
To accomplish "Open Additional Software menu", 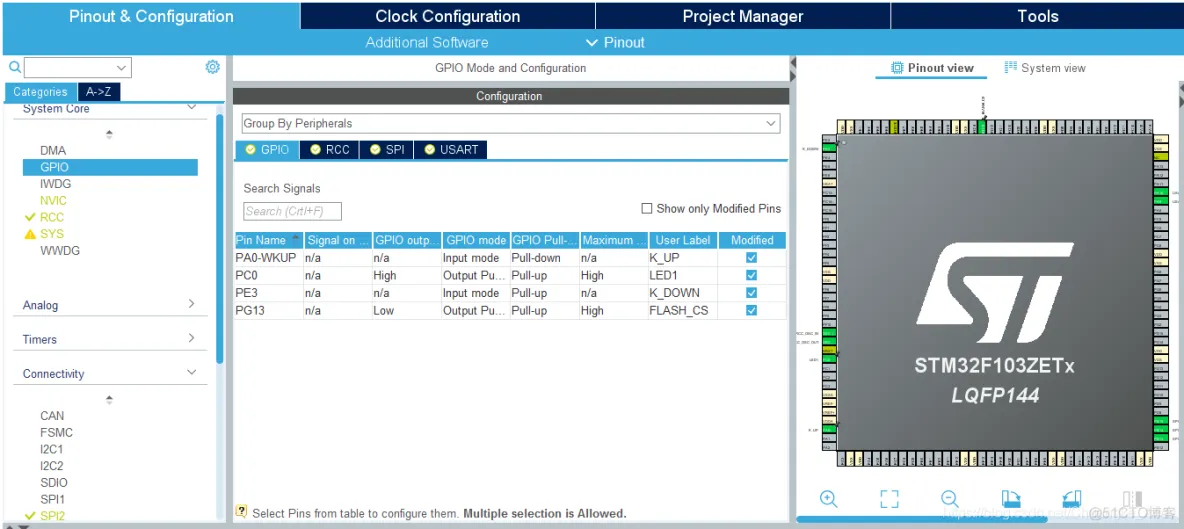I will point(427,42).
